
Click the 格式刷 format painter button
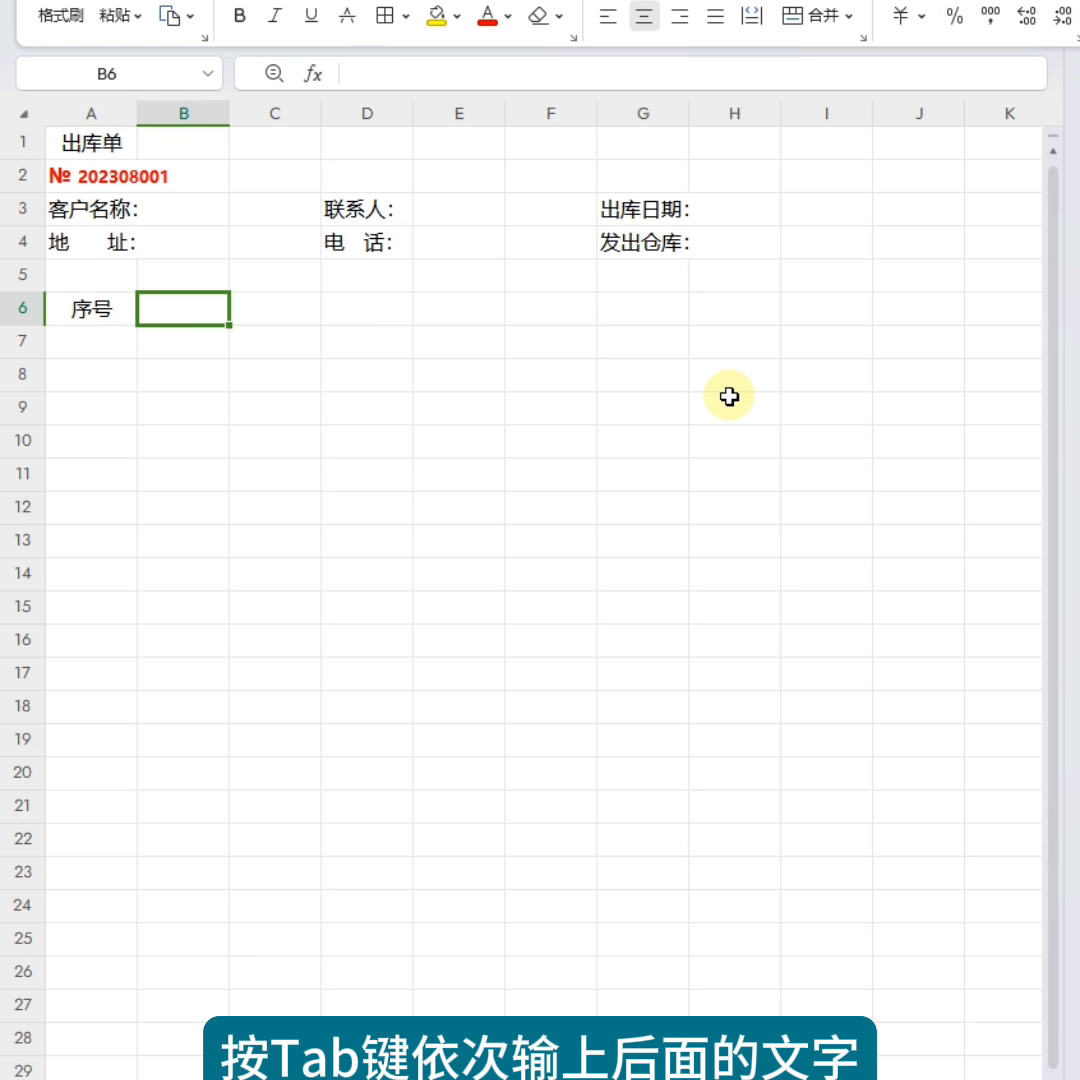tap(61, 15)
